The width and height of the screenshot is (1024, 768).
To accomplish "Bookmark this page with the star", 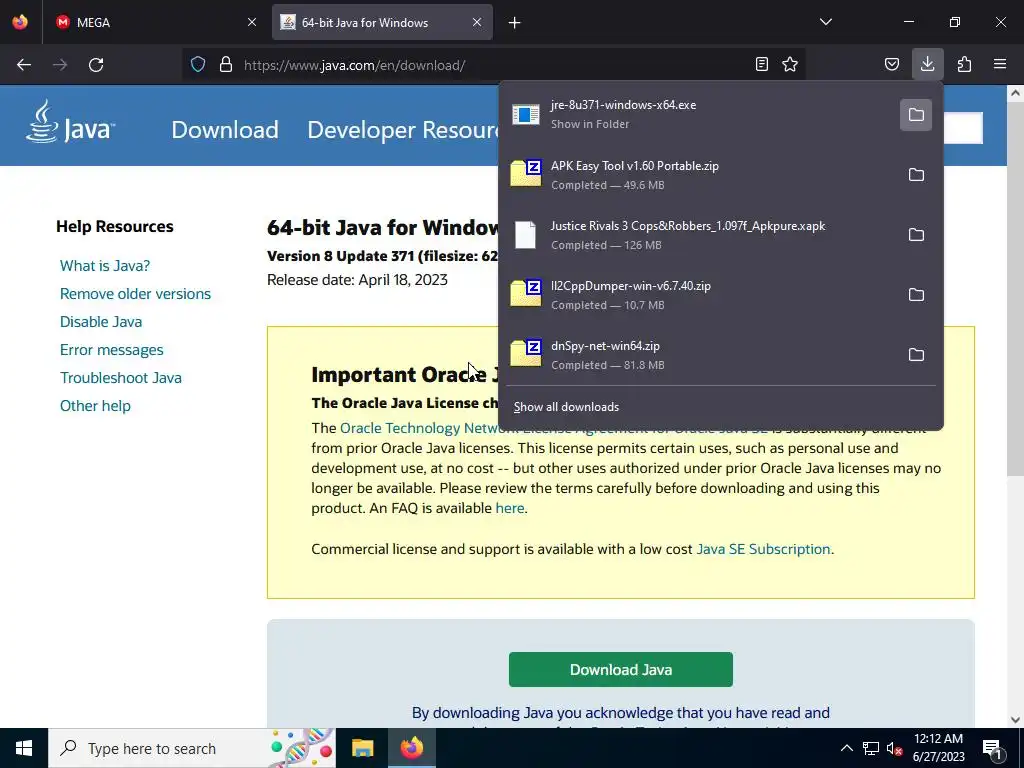I will [x=790, y=65].
